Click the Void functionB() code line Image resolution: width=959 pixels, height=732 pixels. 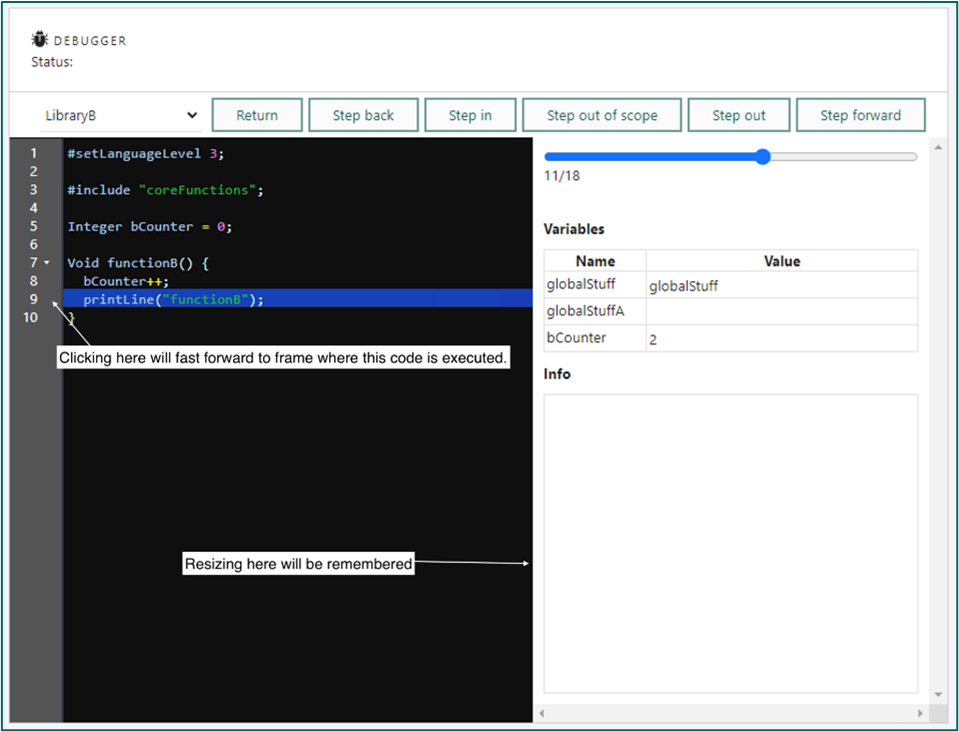[x=138, y=263]
